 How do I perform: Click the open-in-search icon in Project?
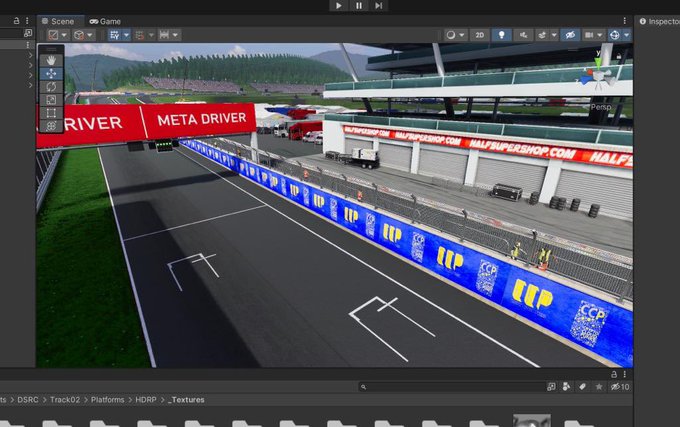551,387
